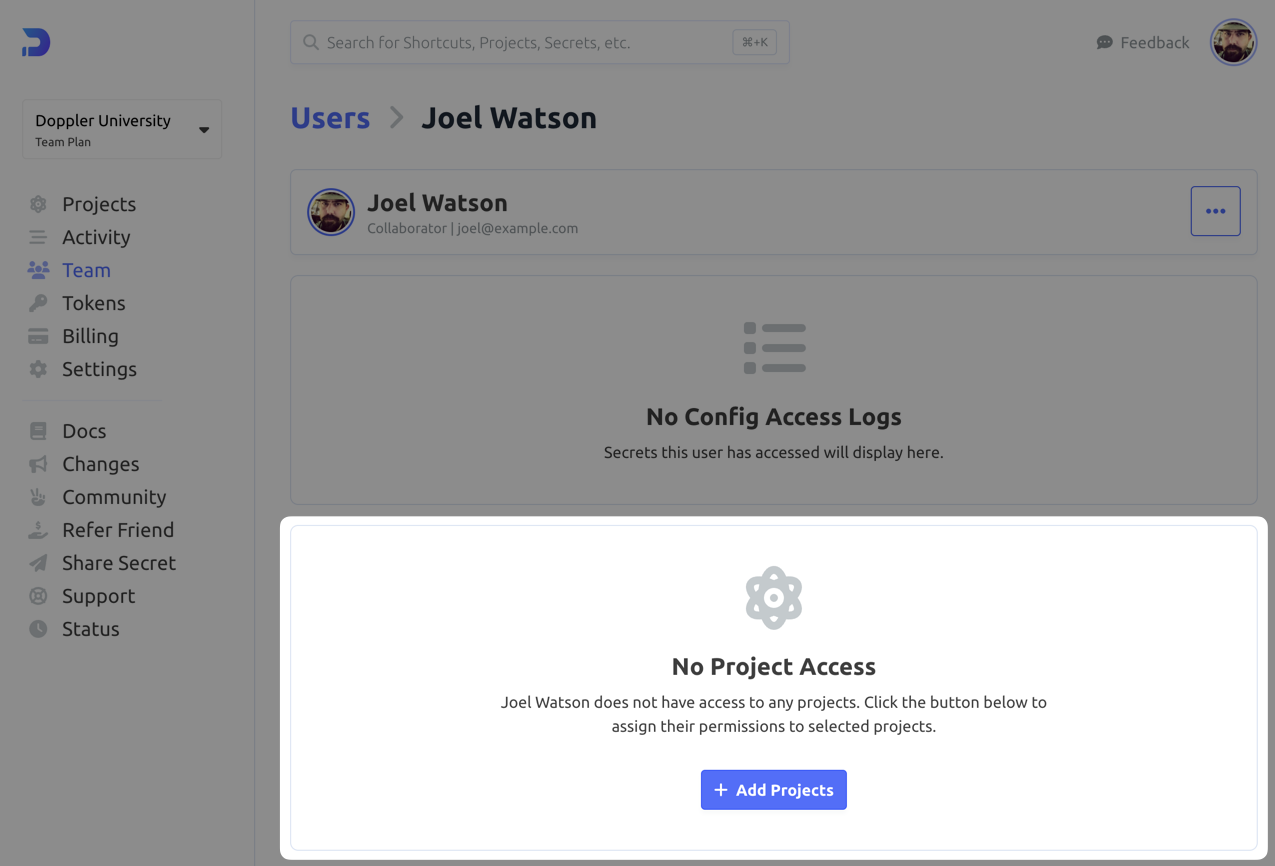Click the Projects gear icon in sidebar
This screenshot has width=1275, height=866.
pyautogui.click(x=38, y=204)
